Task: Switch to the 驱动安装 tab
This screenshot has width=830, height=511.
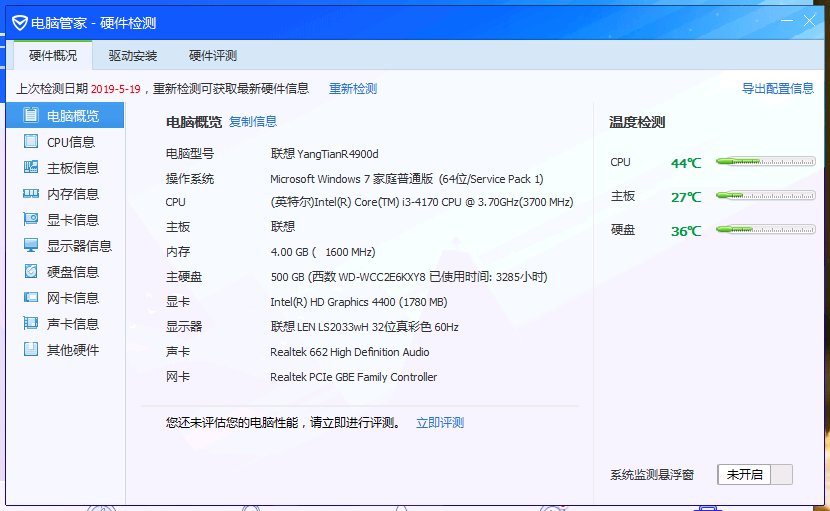Action: (x=133, y=55)
